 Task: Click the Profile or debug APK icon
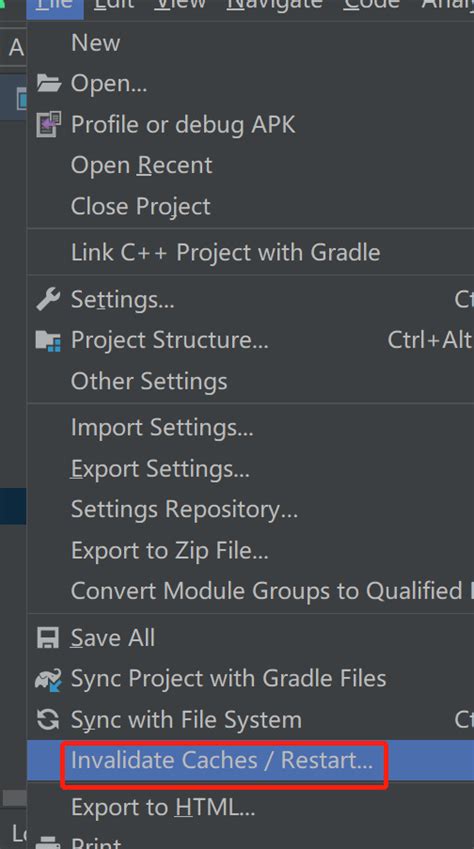(x=48, y=124)
